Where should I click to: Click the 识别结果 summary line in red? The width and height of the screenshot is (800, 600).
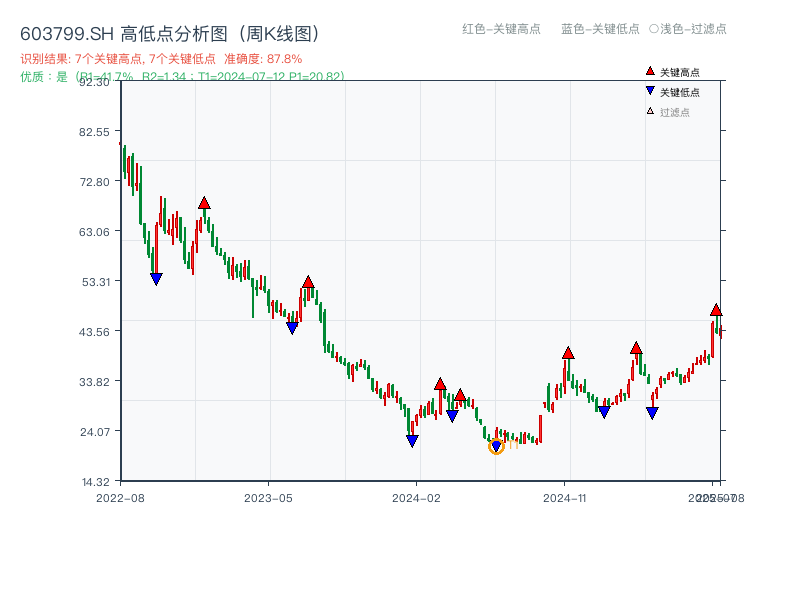click(x=161, y=59)
